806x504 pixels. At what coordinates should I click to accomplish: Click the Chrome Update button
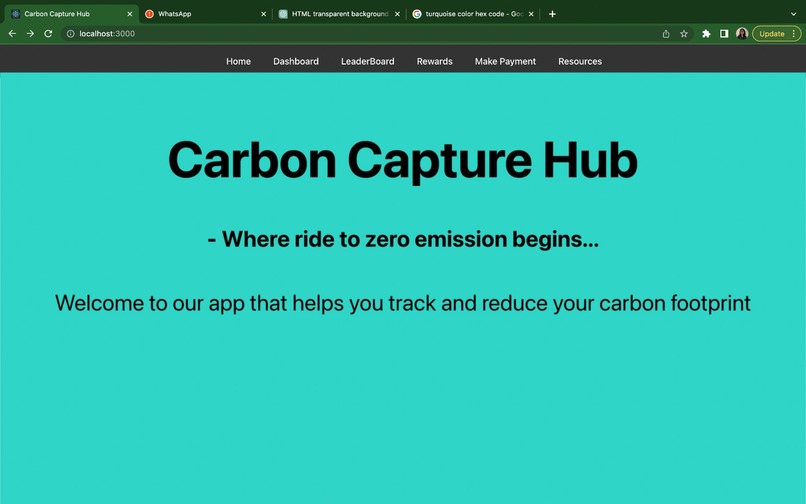point(776,33)
